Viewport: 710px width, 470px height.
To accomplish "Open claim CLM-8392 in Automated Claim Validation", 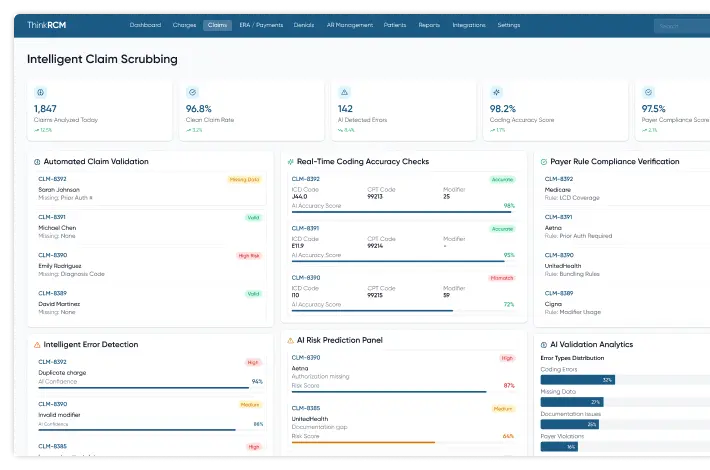I will tap(52, 179).
